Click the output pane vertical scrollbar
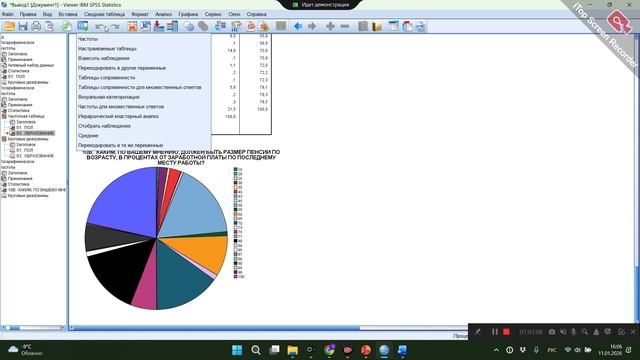The width and height of the screenshot is (640, 360). 637,180
